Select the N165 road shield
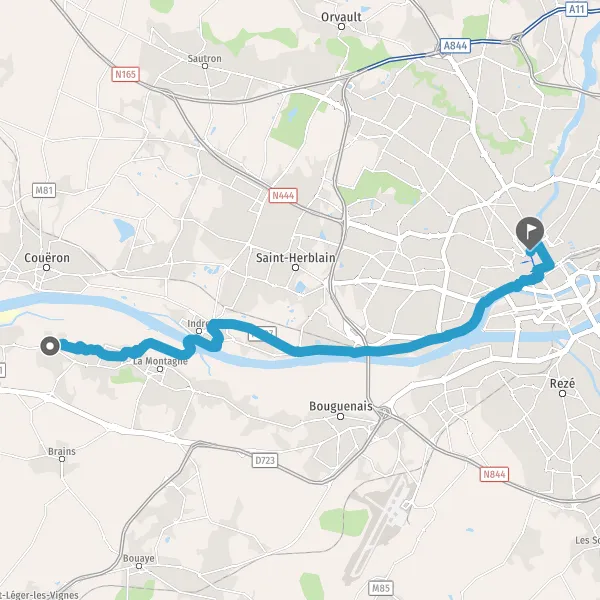Image resolution: width=600 pixels, height=600 pixels. tap(126, 74)
